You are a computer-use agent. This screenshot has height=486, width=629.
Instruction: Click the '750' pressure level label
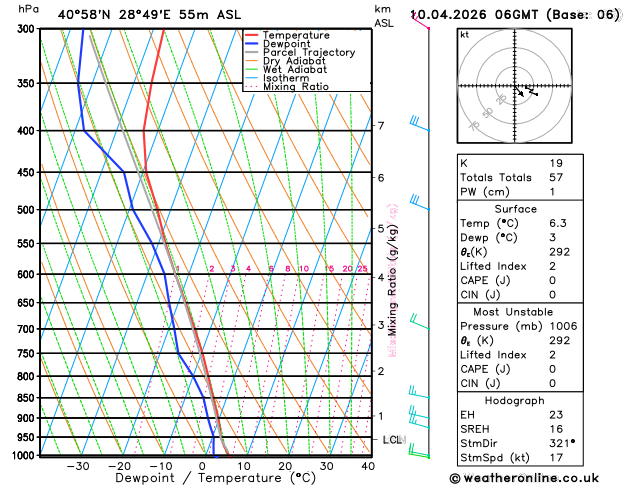pos(28,354)
